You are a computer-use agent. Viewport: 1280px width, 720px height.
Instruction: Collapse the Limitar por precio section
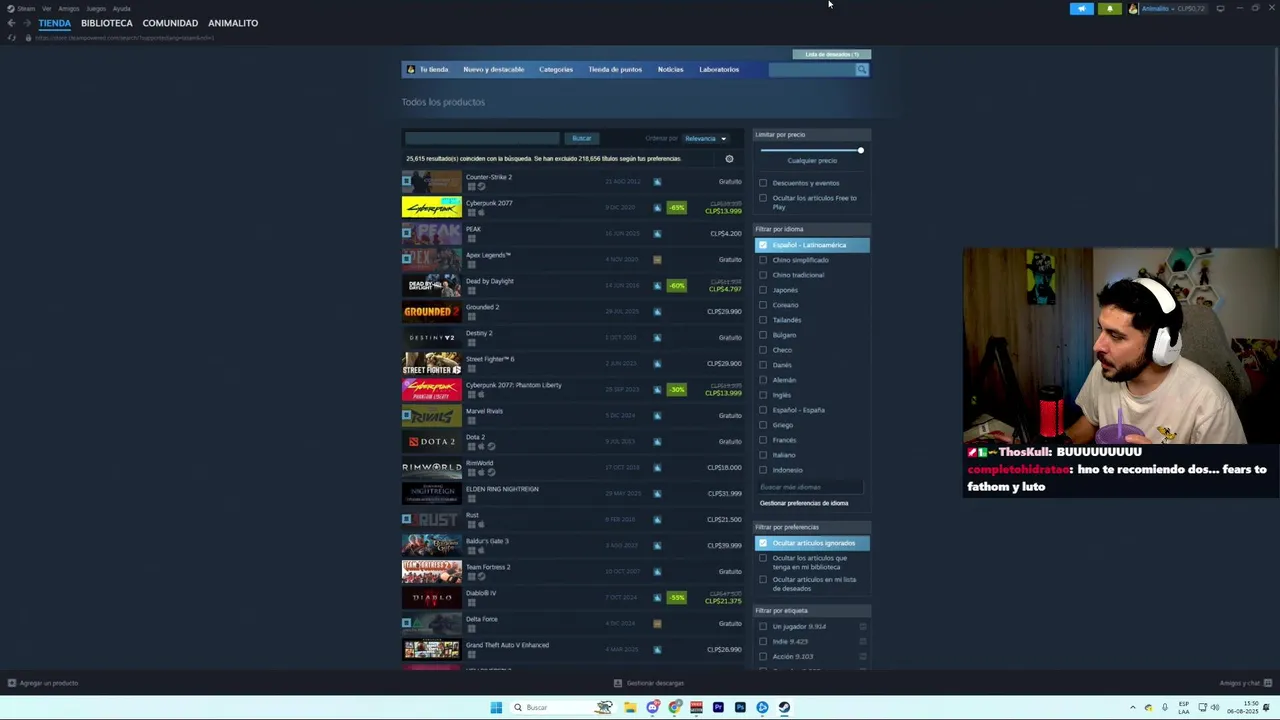click(x=811, y=135)
